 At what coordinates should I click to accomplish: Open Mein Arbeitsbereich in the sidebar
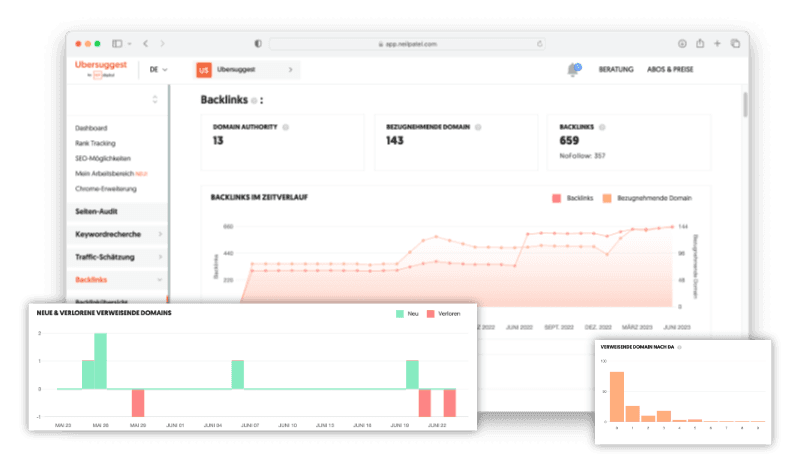(105, 174)
